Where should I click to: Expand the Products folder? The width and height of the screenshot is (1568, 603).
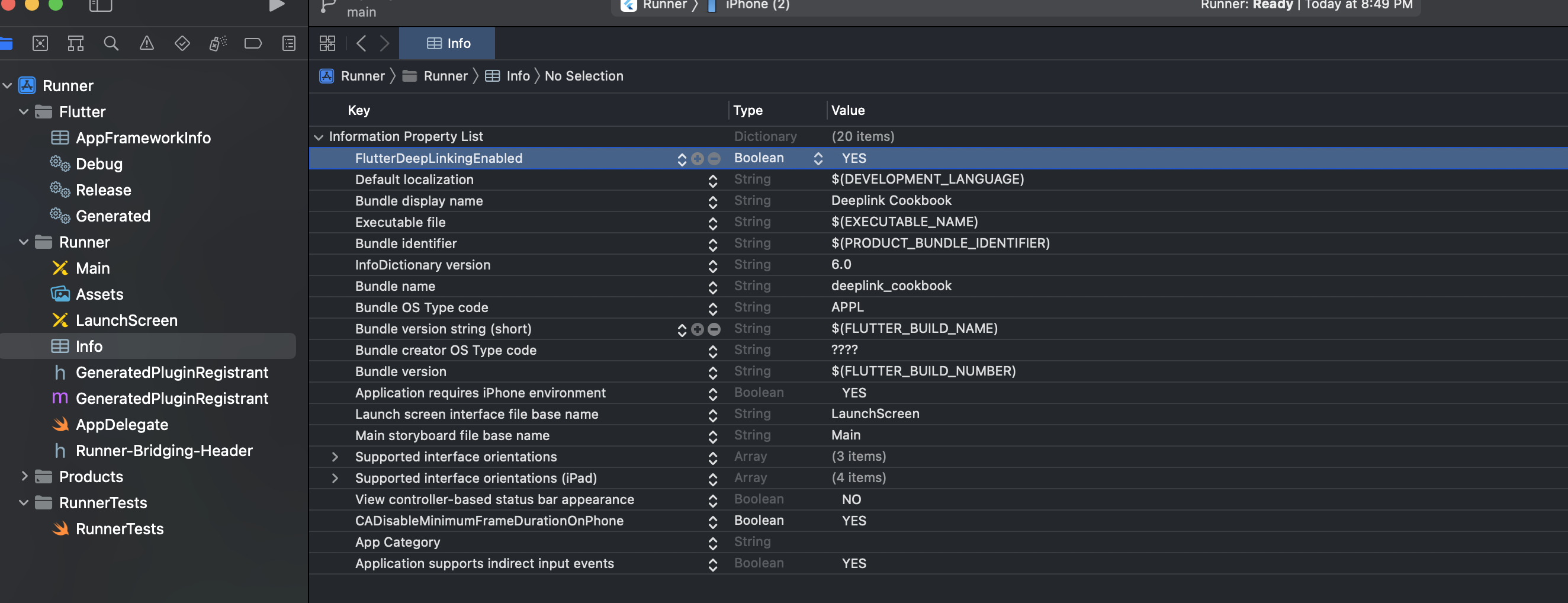tap(24, 476)
